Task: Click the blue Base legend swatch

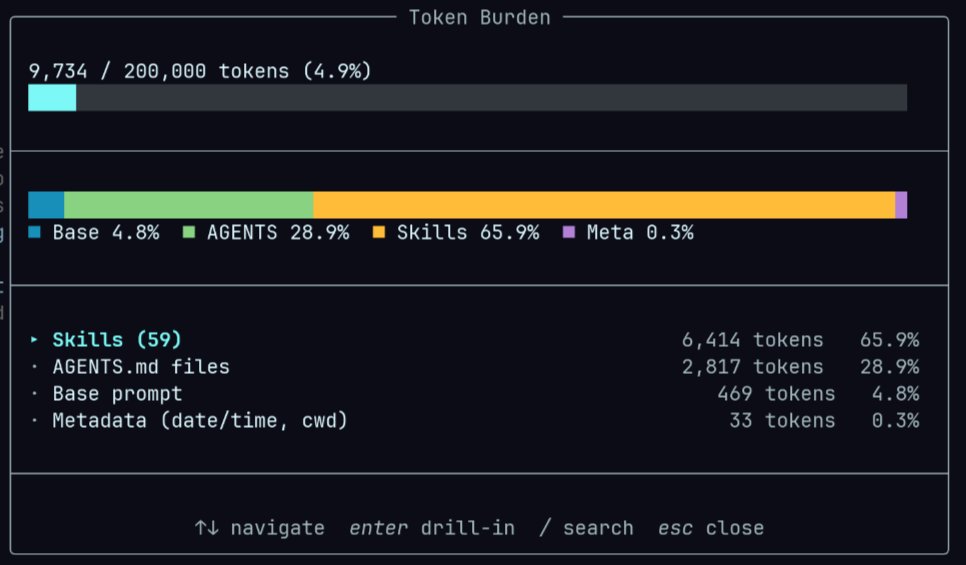Action: (x=34, y=232)
